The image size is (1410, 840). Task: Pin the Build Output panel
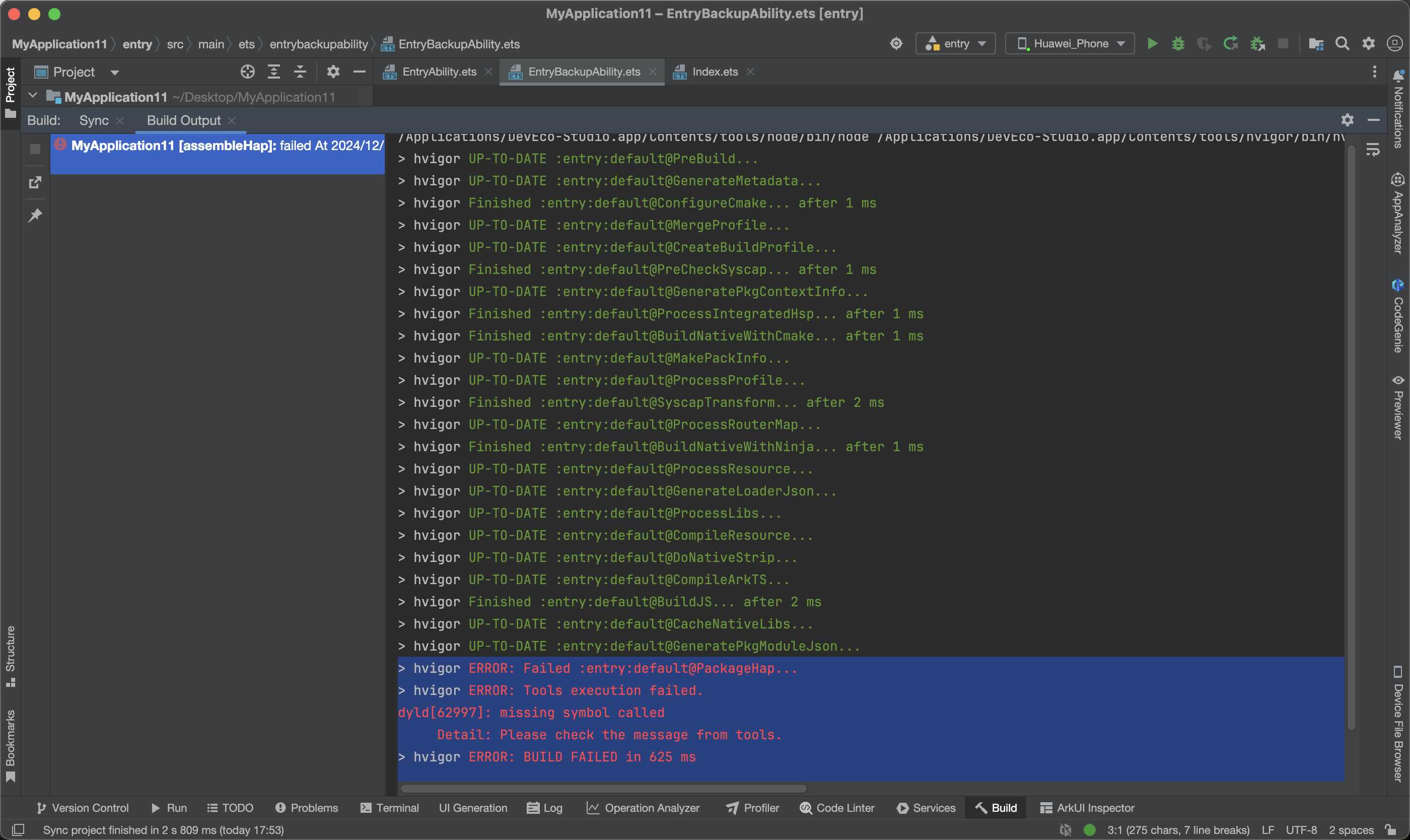pyautogui.click(x=35, y=215)
